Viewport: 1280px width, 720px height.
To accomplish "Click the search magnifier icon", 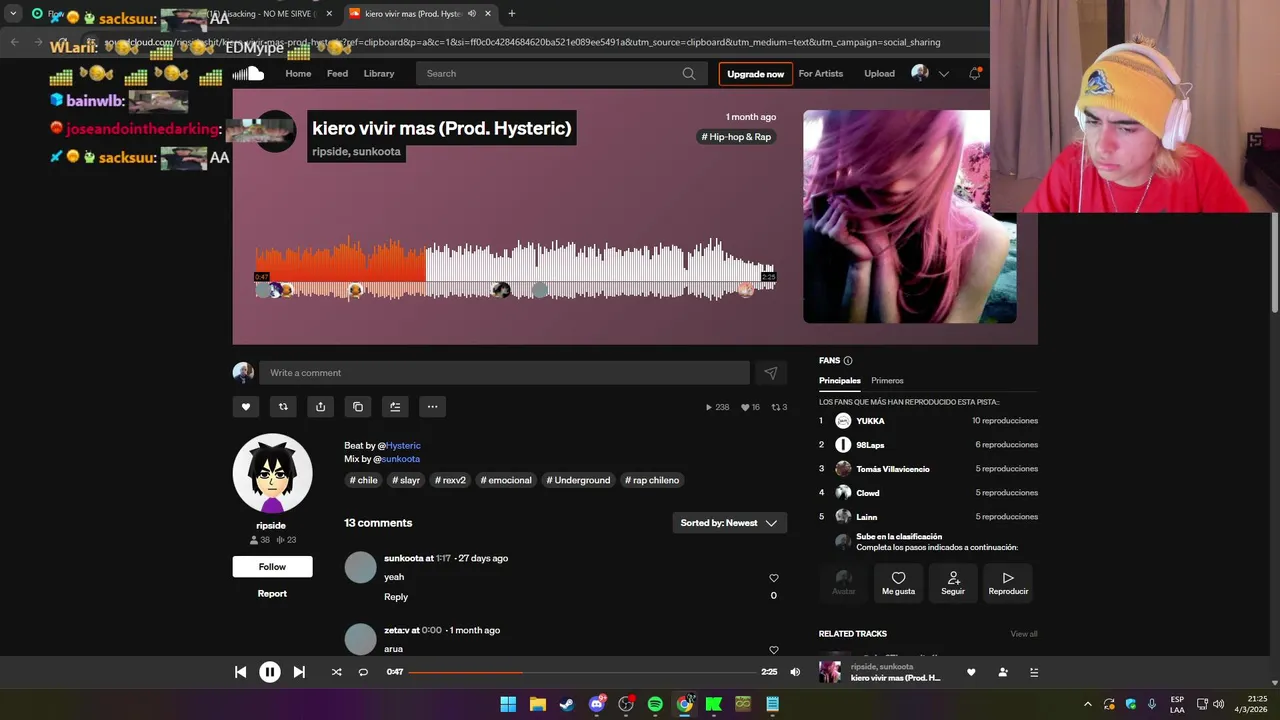I will (x=689, y=73).
